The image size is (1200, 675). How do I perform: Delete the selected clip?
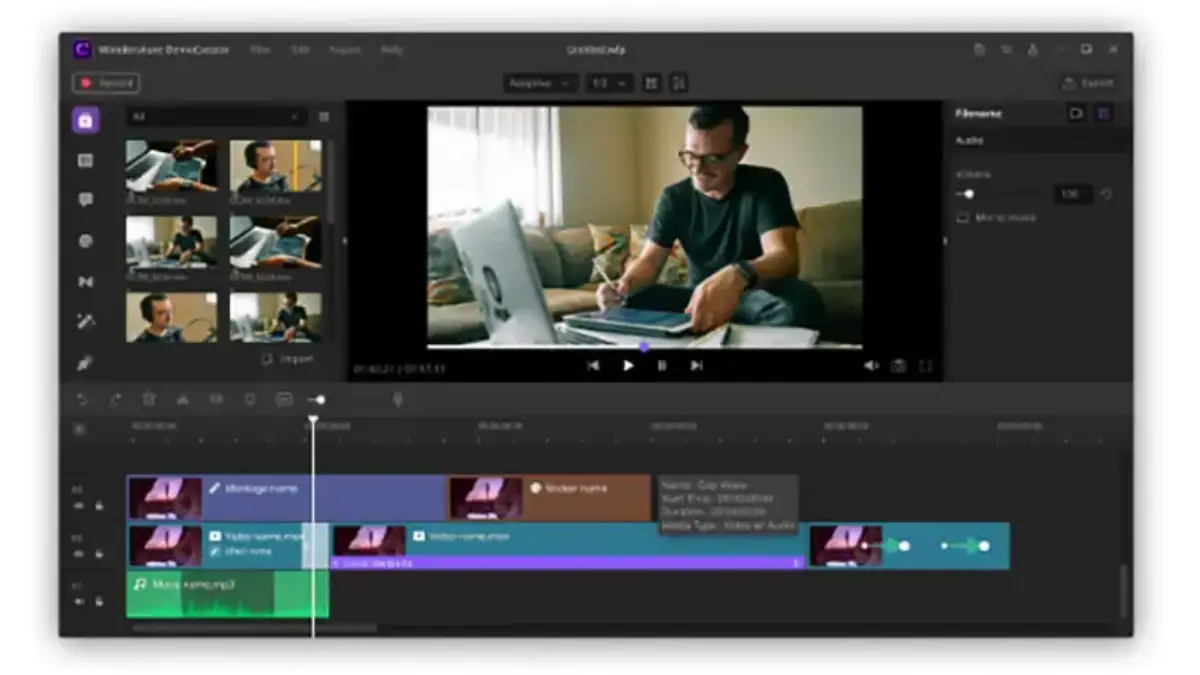(150, 398)
